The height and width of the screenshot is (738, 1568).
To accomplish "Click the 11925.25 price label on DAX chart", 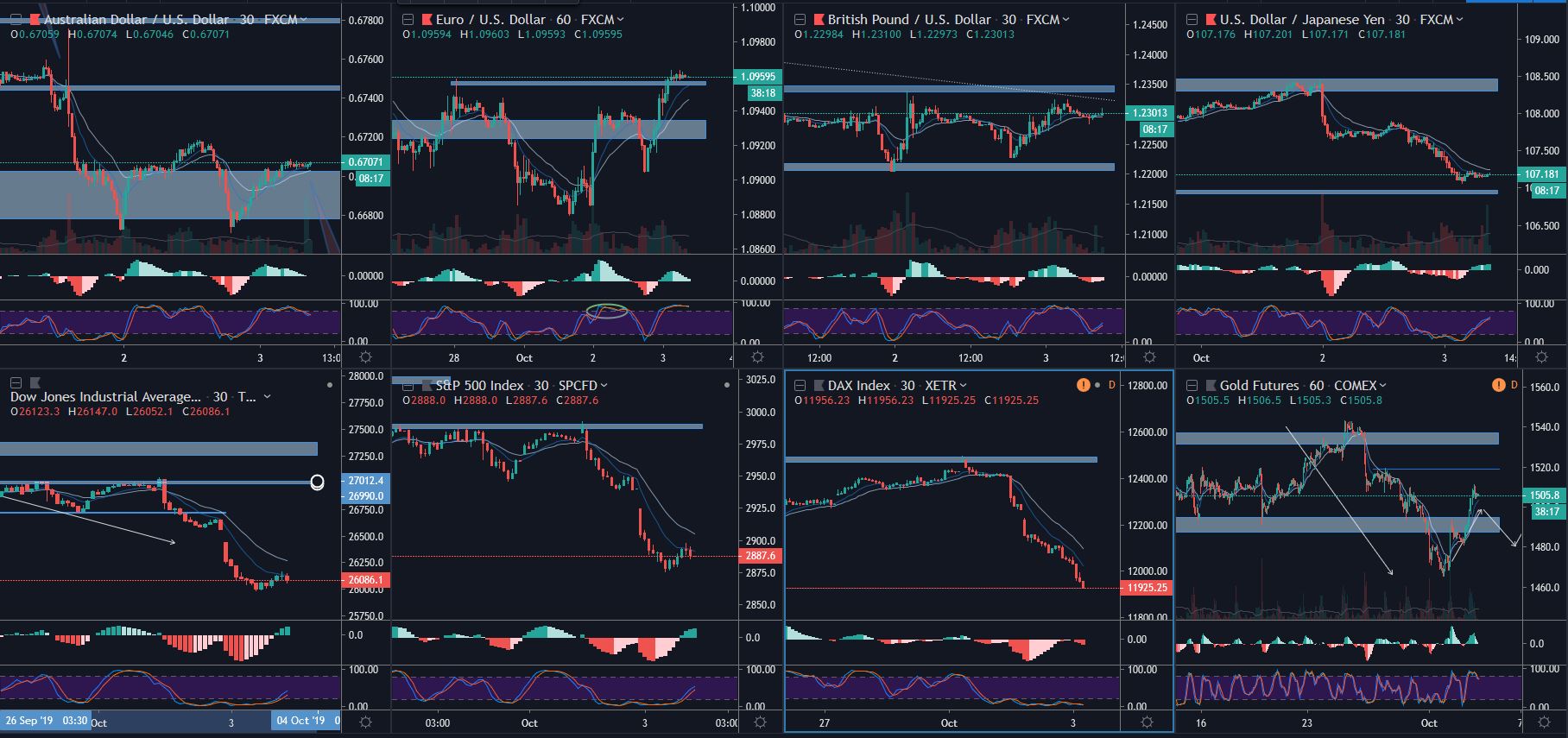I will pyautogui.click(x=1146, y=588).
